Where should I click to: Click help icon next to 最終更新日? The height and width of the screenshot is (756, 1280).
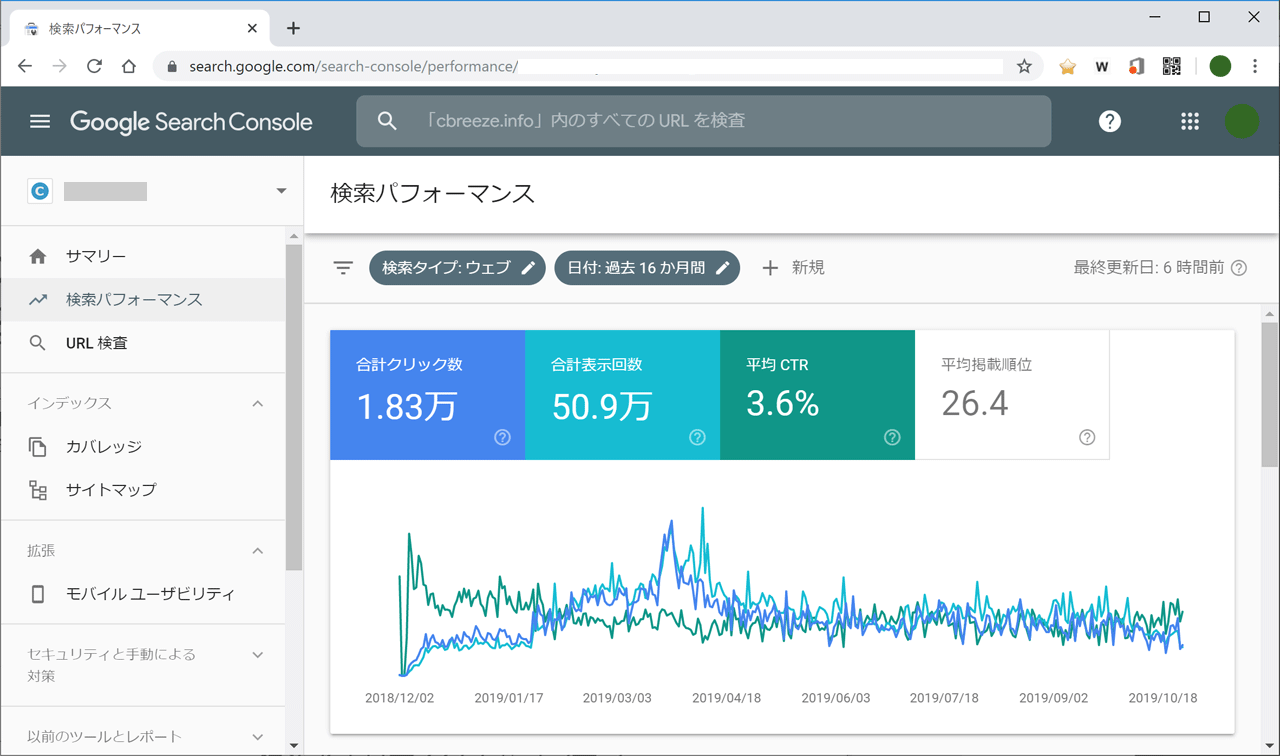click(x=1239, y=268)
